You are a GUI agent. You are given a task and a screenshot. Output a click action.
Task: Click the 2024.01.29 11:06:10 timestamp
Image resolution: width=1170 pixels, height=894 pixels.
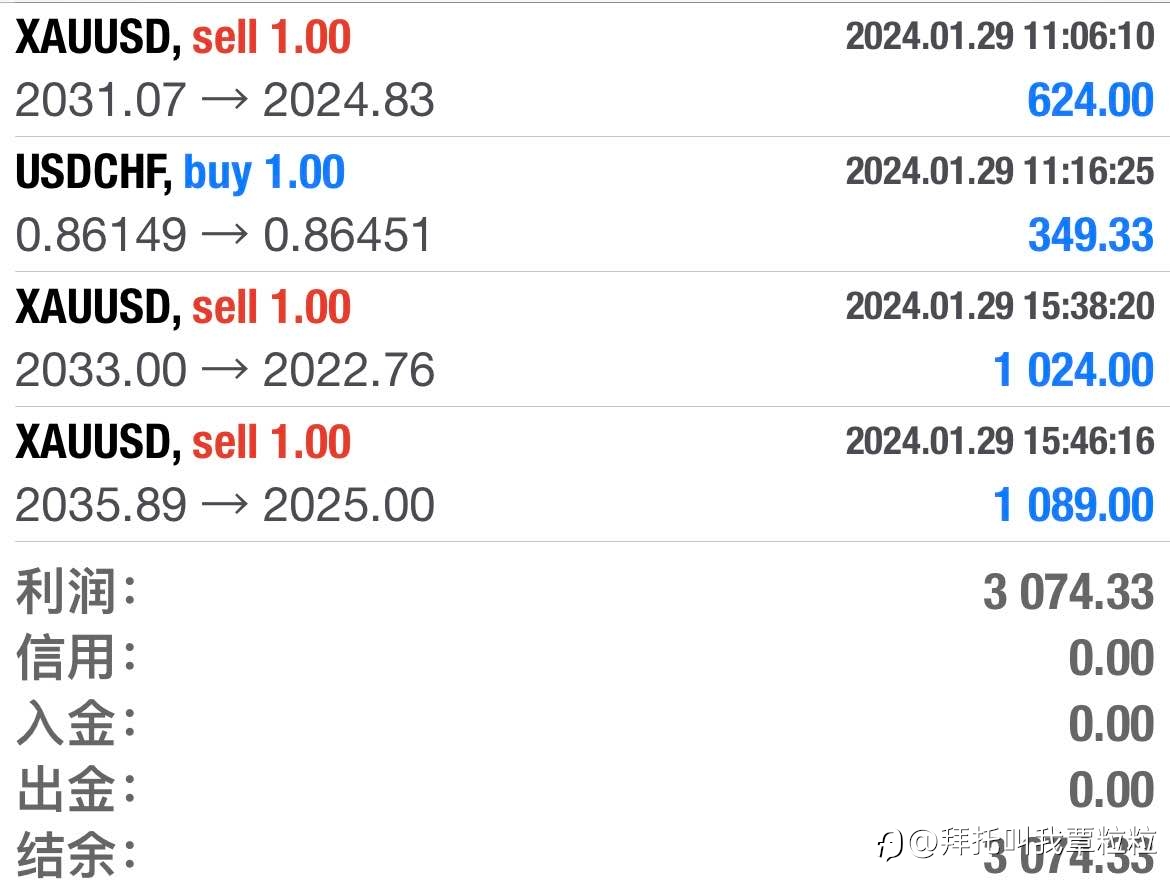coord(999,37)
